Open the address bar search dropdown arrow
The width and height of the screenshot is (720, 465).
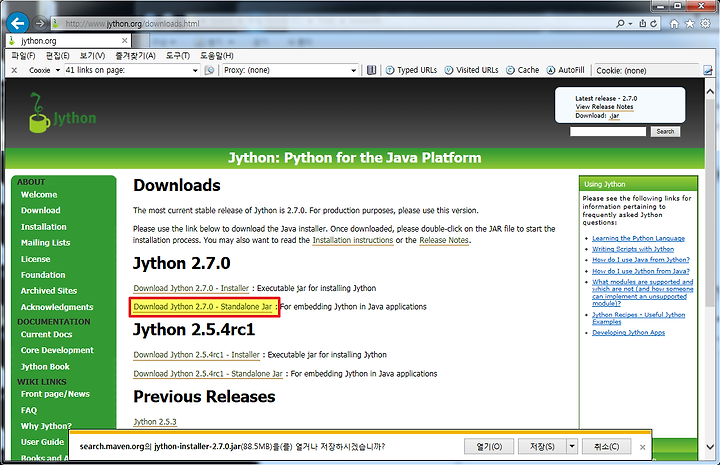tap(630, 23)
